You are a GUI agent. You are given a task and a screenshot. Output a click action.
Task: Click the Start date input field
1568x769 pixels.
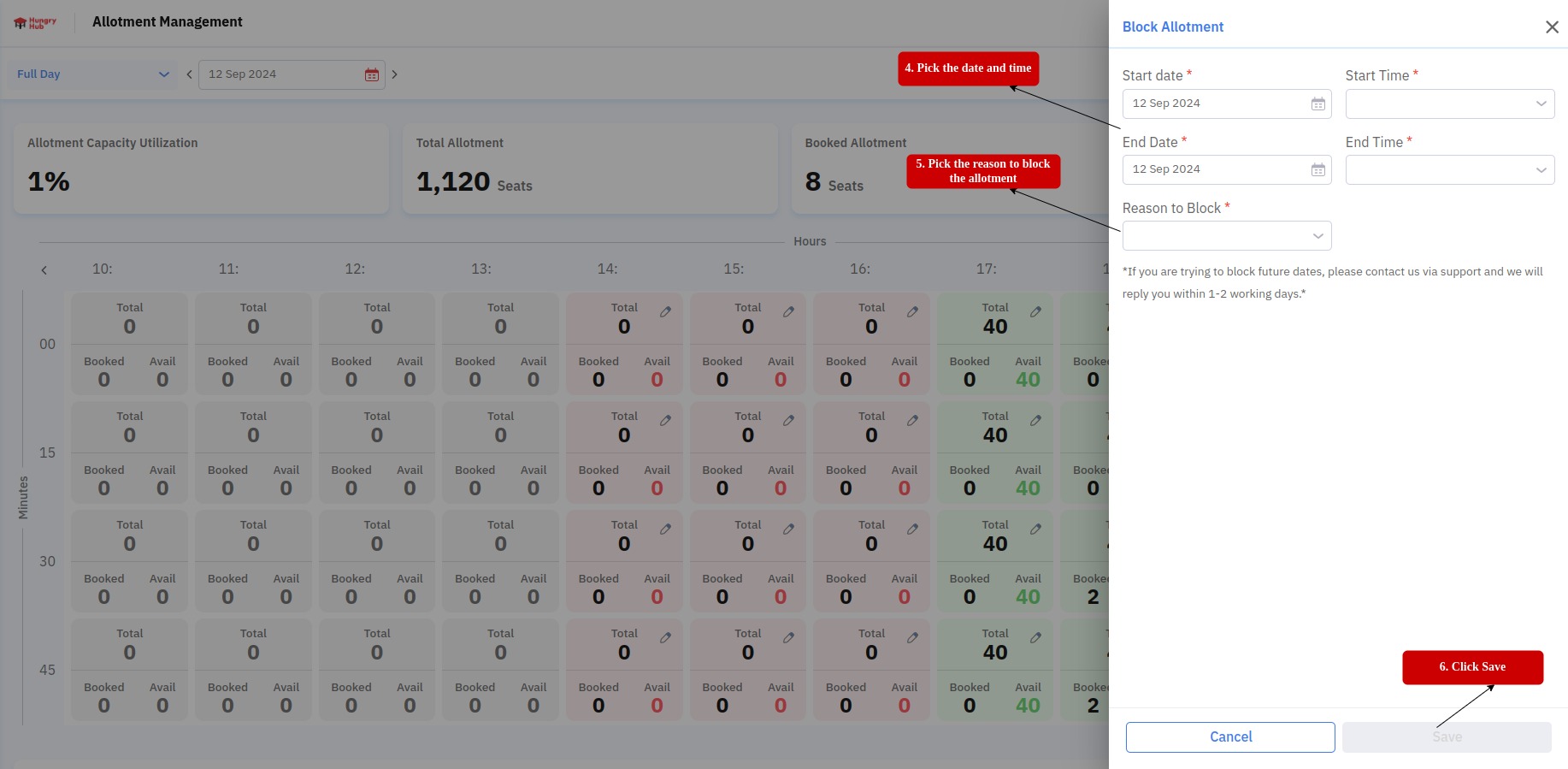[x=1214, y=104]
